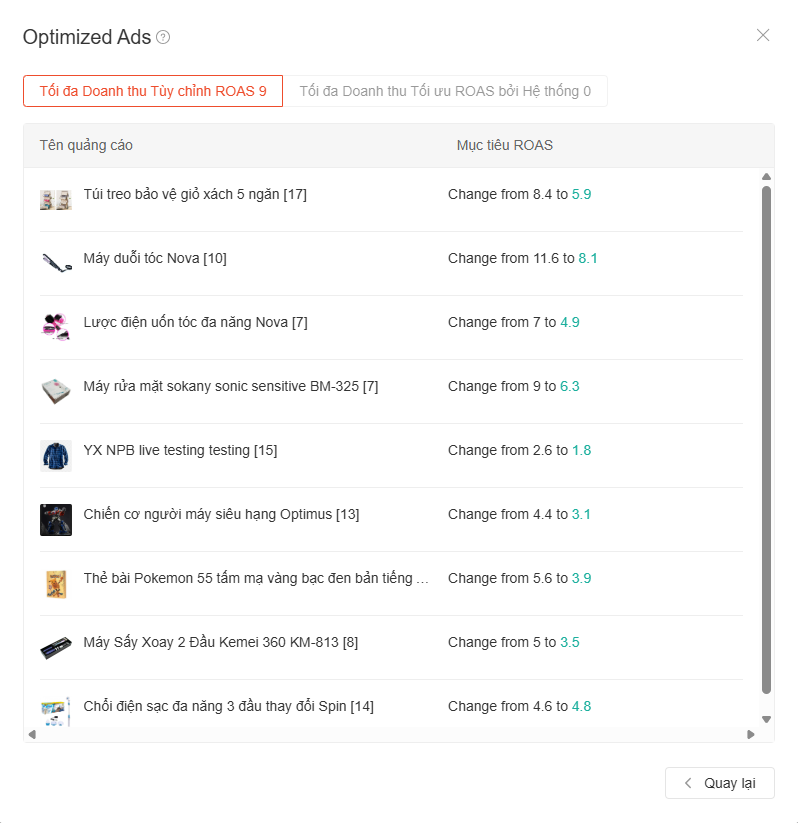Click the scroll up arrow of the list

tap(766, 176)
